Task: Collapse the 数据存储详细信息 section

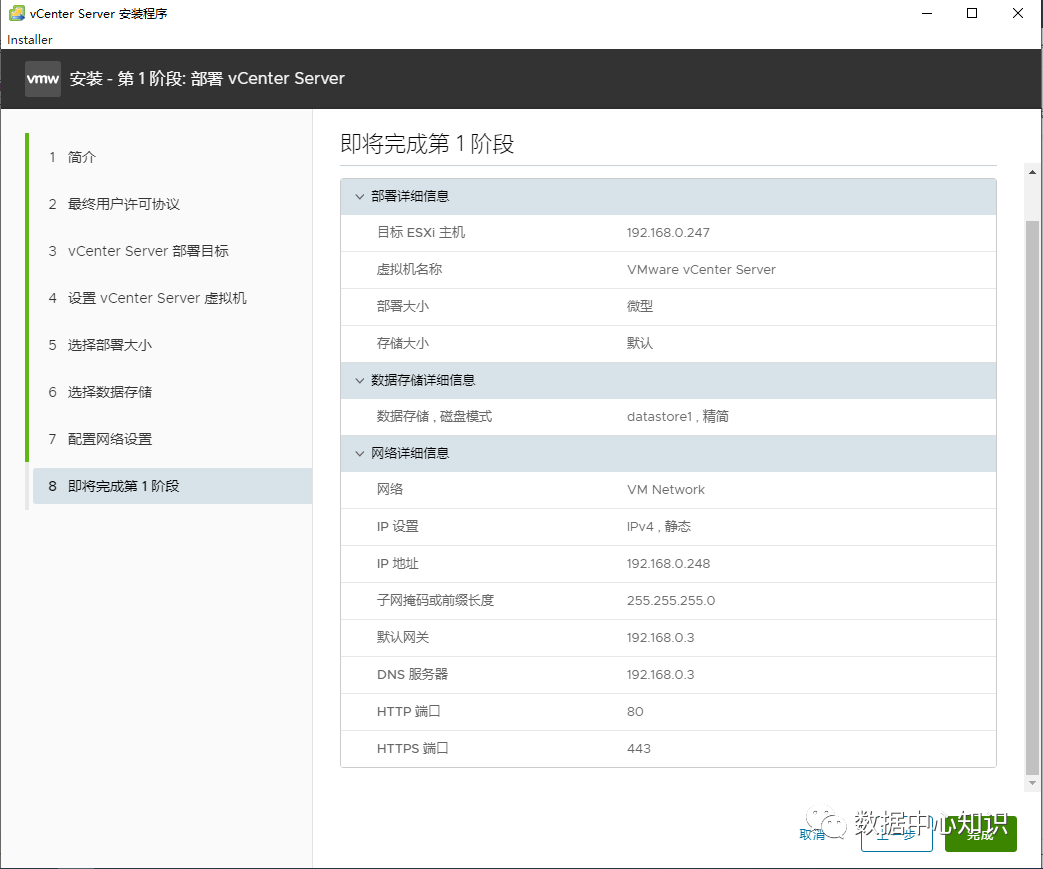Action: tap(359, 381)
